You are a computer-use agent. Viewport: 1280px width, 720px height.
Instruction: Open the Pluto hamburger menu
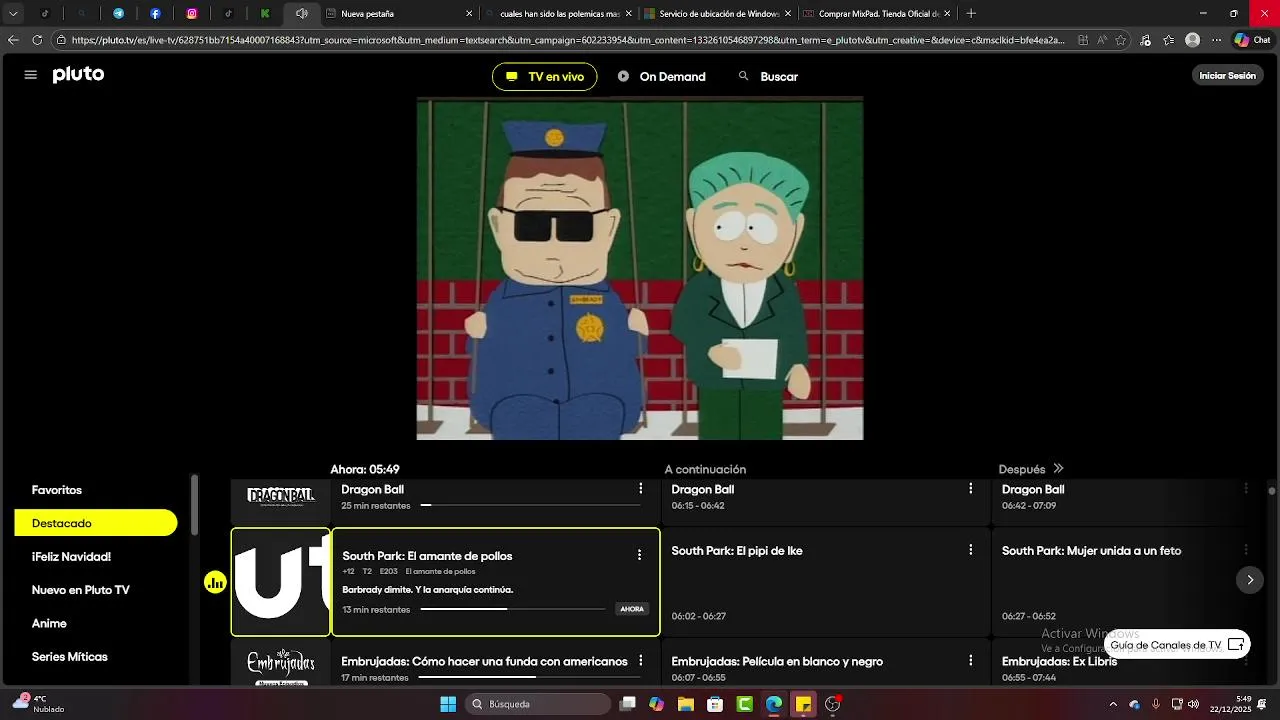pos(30,75)
